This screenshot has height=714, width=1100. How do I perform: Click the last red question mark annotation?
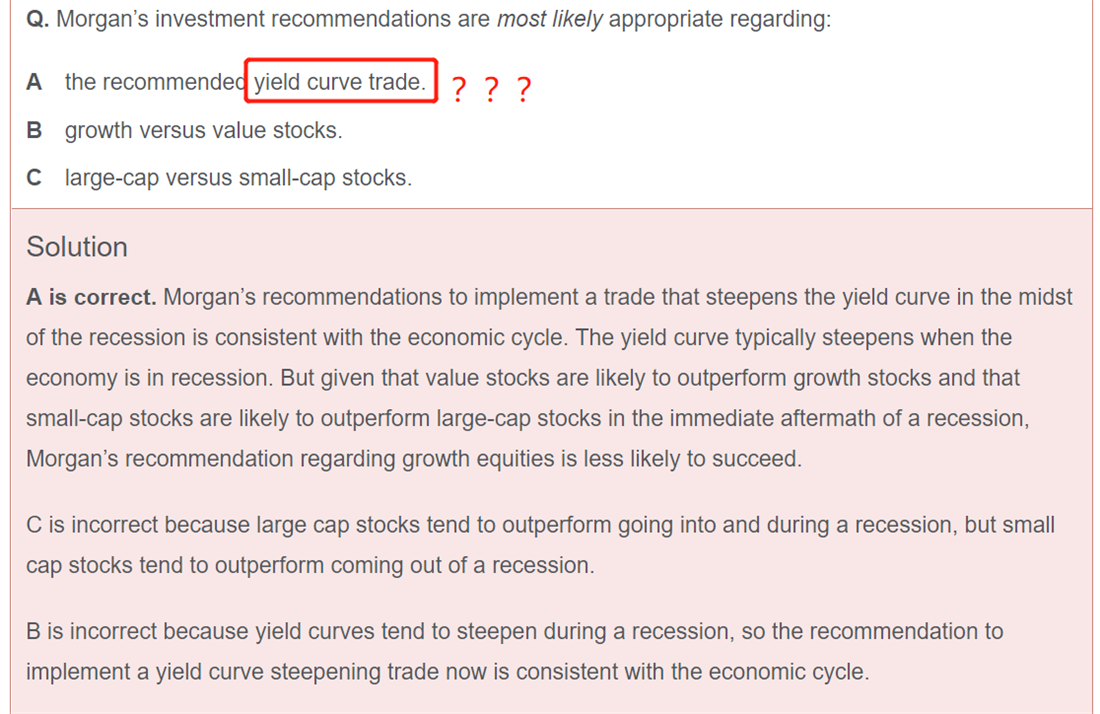(x=524, y=90)
